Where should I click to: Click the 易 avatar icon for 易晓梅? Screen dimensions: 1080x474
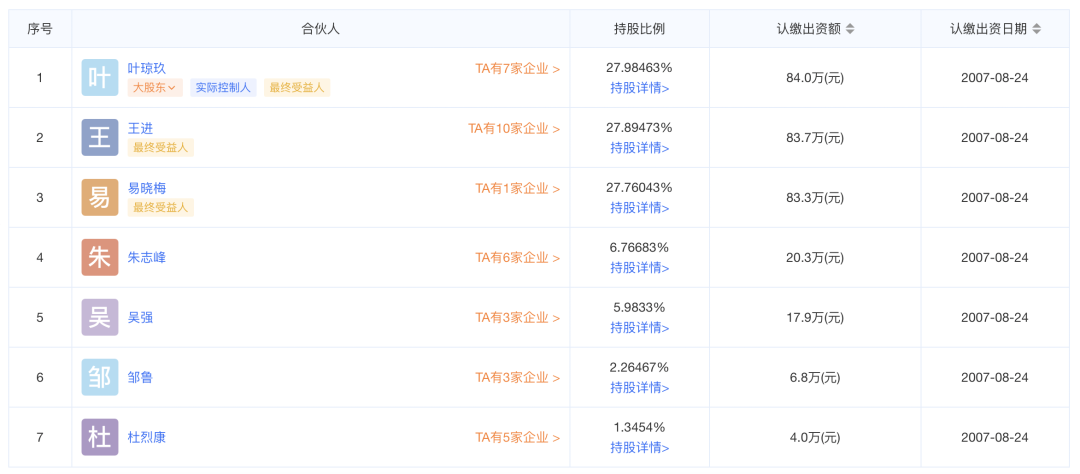point(100,198)
